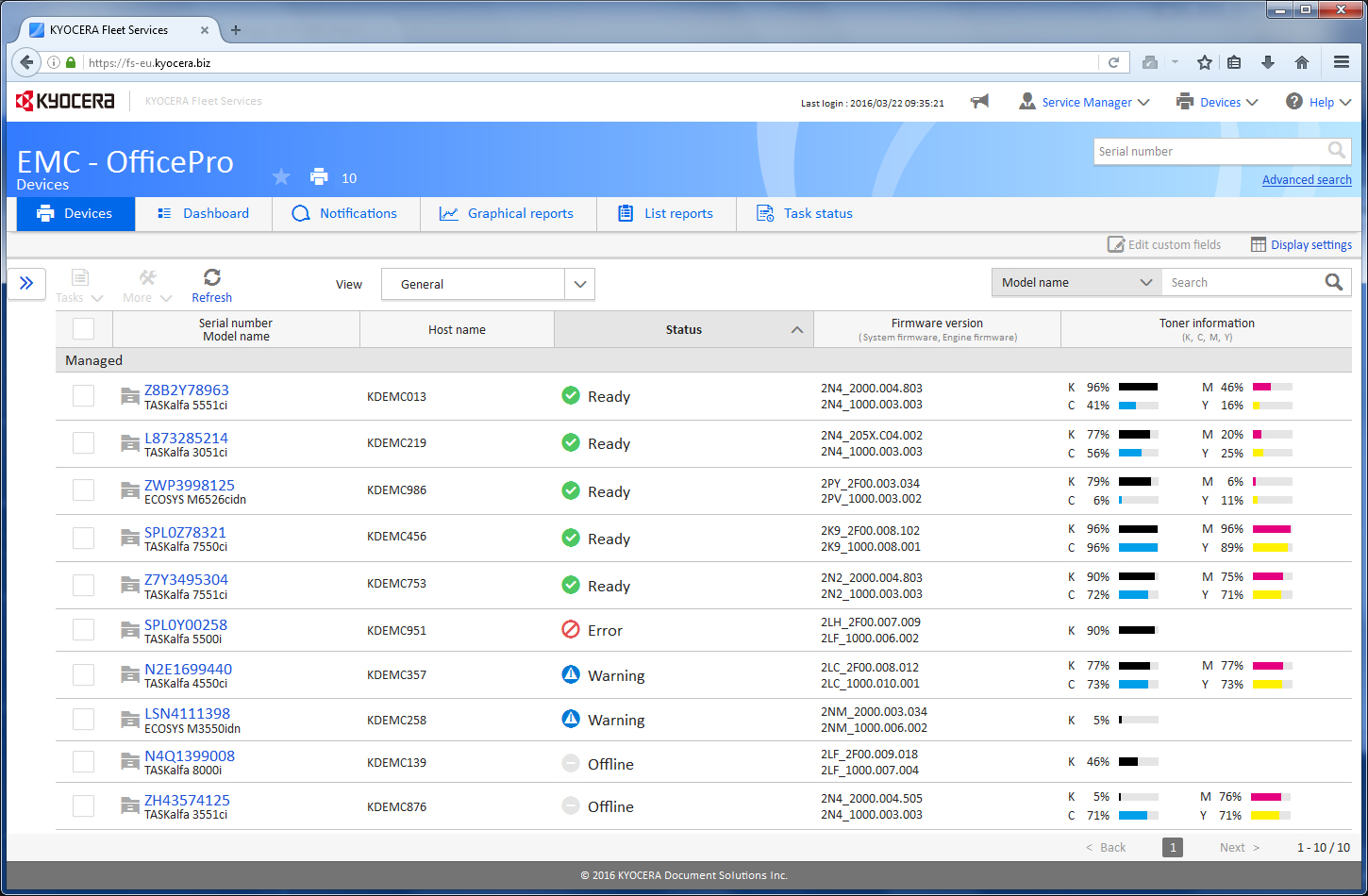The height and width of the screenshot is (896, 1368).
Task: Click the Edit custom fields pencil icon
Action: [x=1116, y=244]
